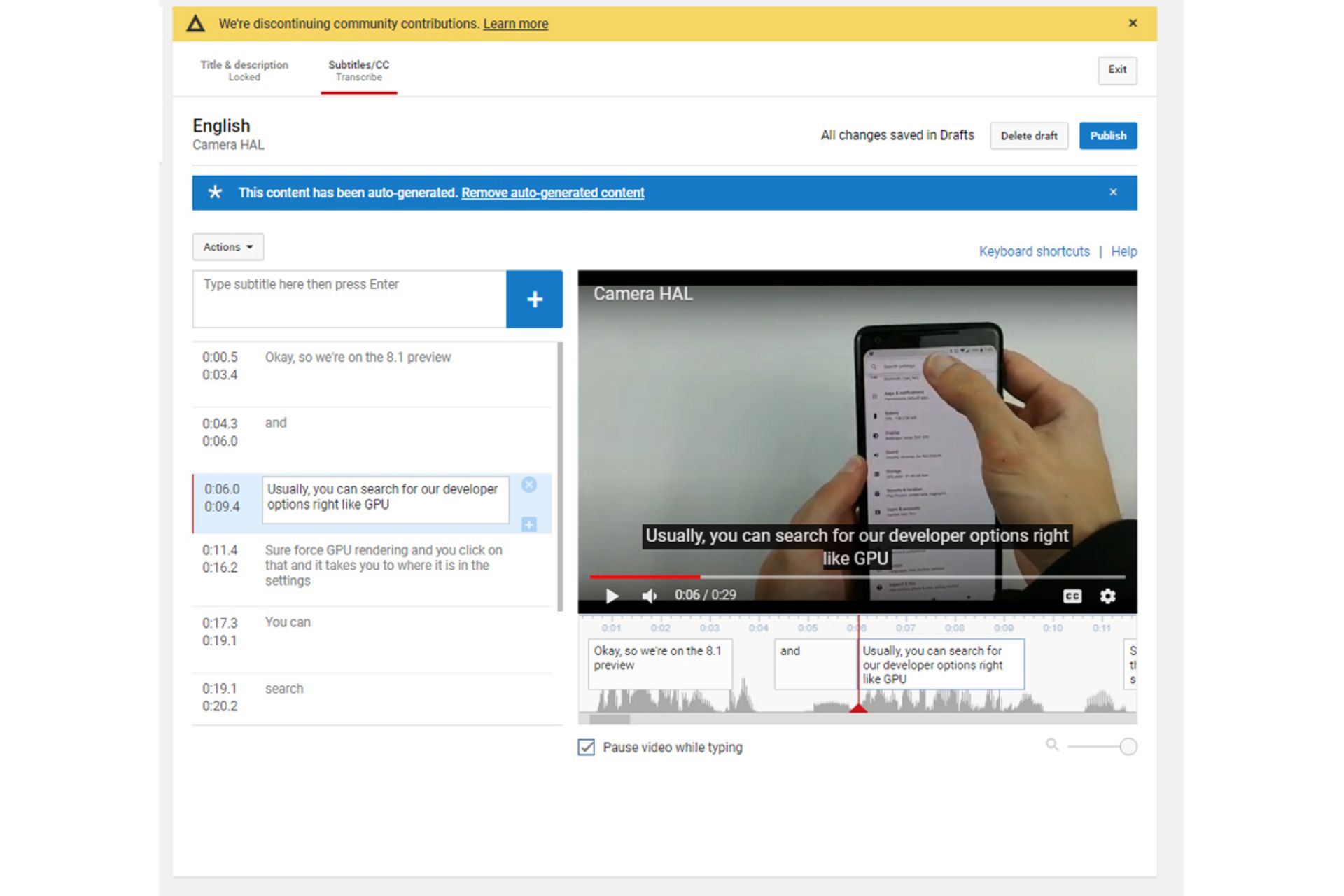Add a new subtitle after the highlighted segment
The width and height of the screenshot is (1344, 896).
pos(529,524)
